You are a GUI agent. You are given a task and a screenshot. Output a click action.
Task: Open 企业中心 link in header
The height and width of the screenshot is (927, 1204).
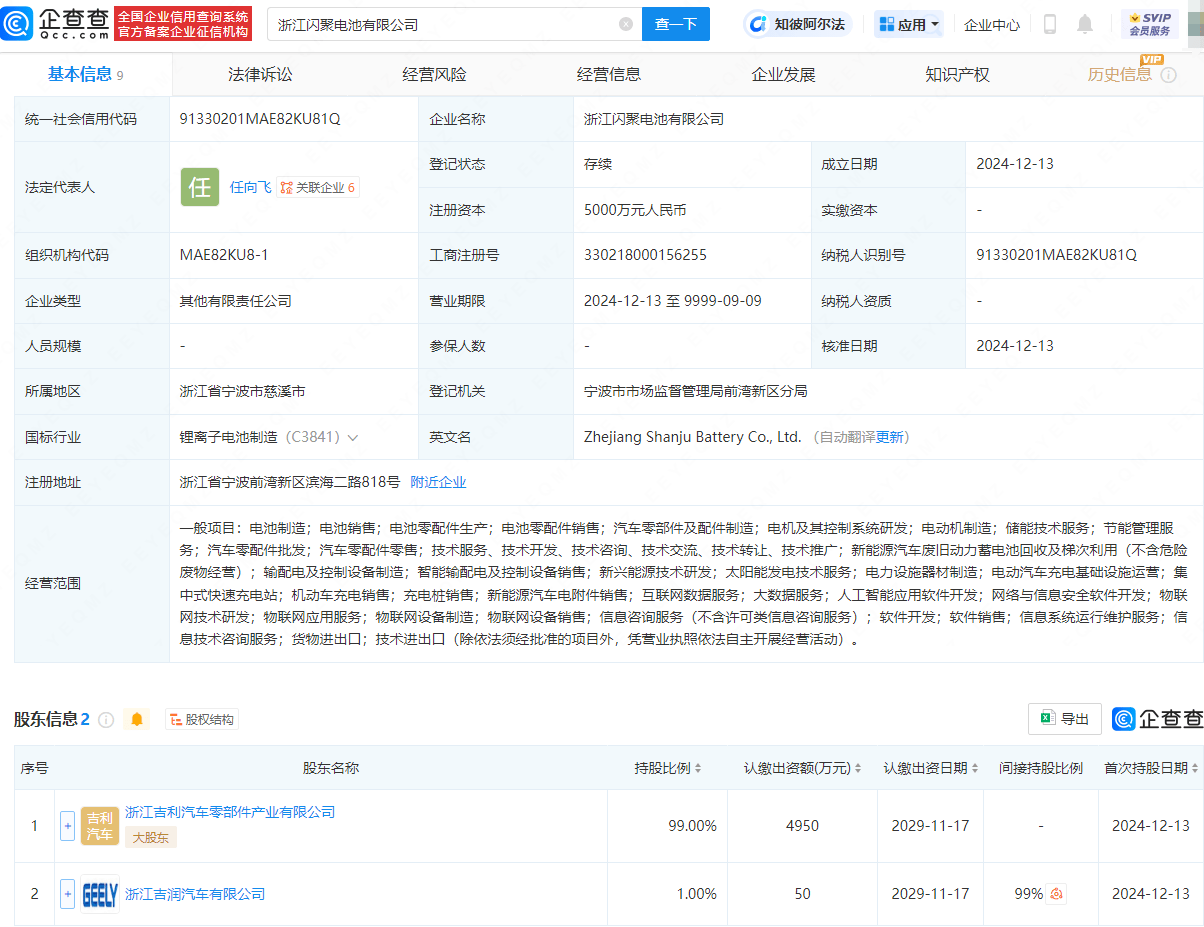pyautogui.click(x=992, y=25)
